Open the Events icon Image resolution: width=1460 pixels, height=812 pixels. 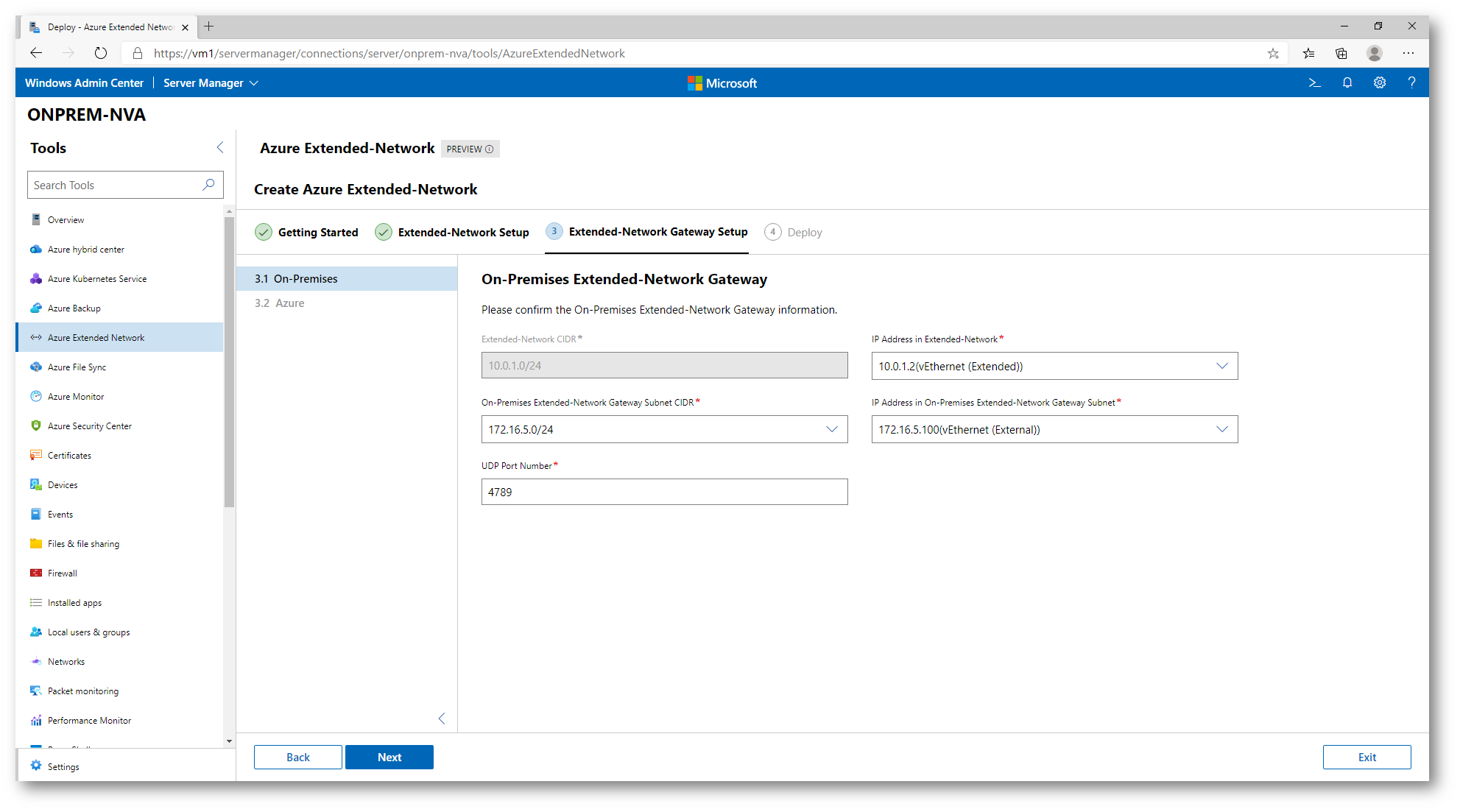click(x=35, y=514)
